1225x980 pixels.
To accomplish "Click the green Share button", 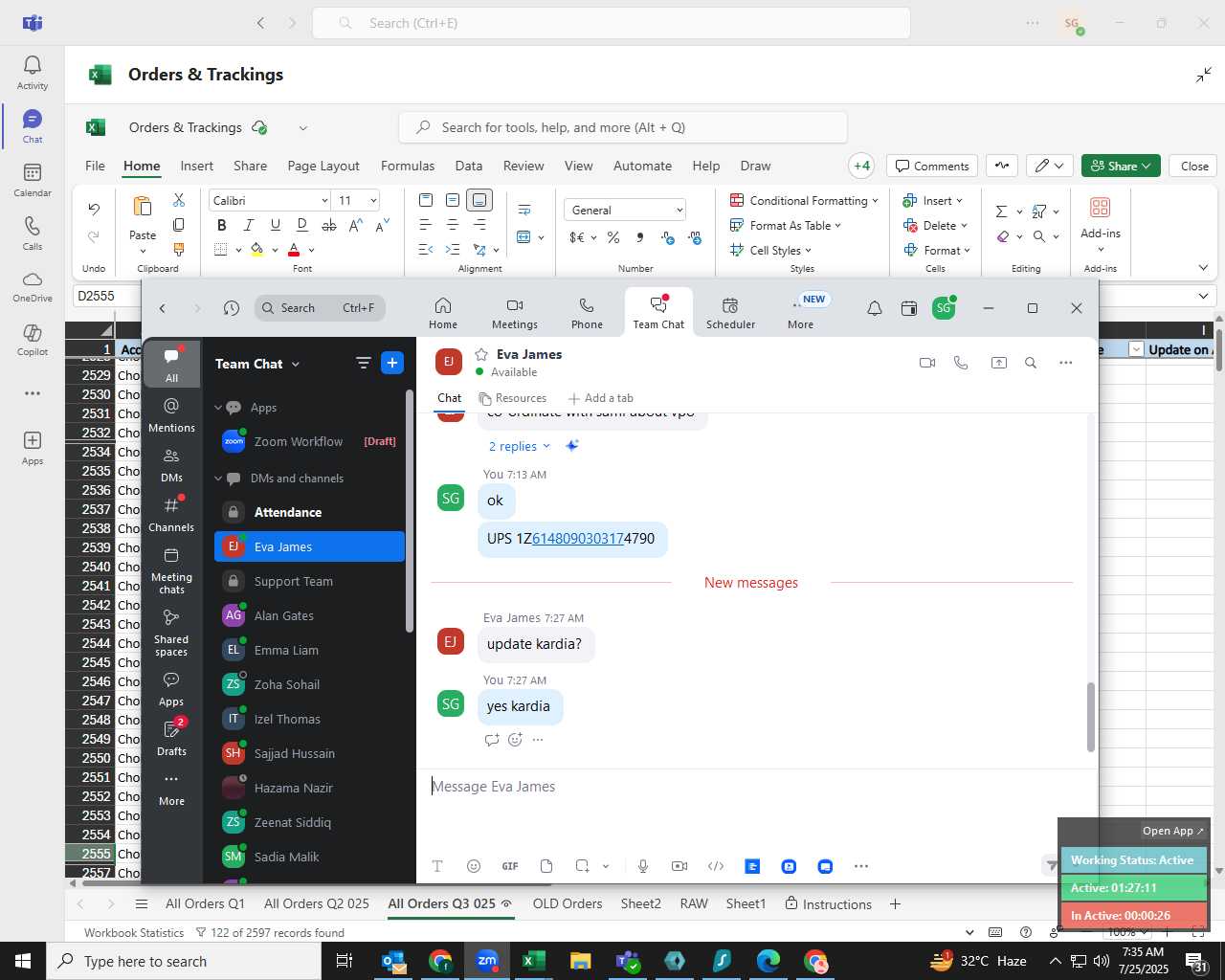I will tap(1121, 166).
